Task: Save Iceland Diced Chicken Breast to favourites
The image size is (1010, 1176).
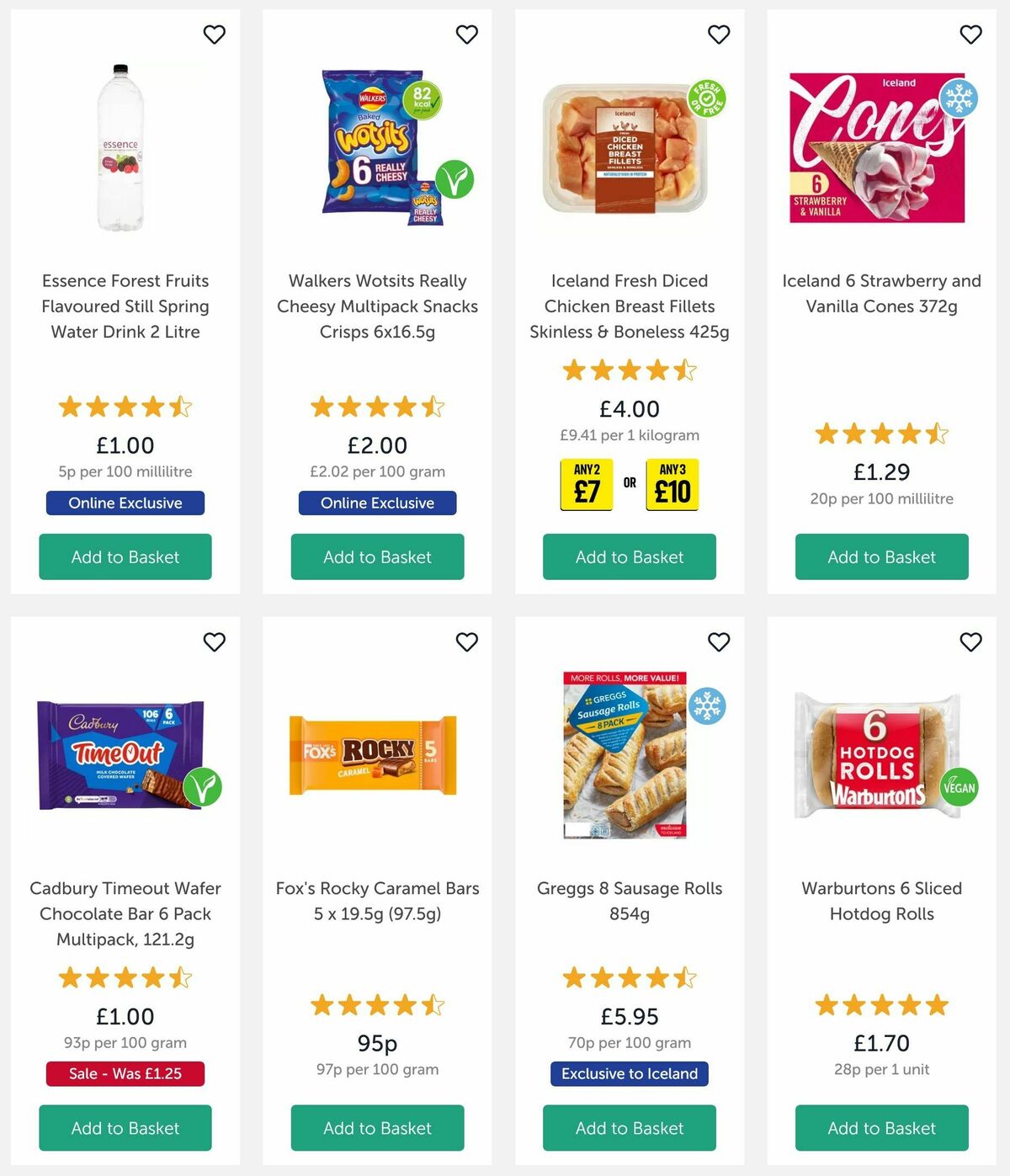Action: click(719, 35)
